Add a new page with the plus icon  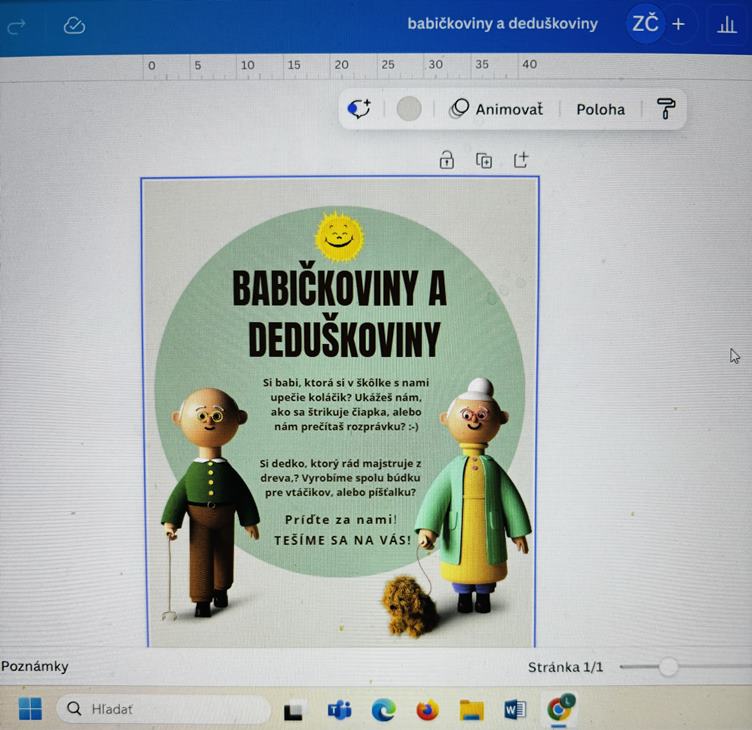(x=521, y=160)
